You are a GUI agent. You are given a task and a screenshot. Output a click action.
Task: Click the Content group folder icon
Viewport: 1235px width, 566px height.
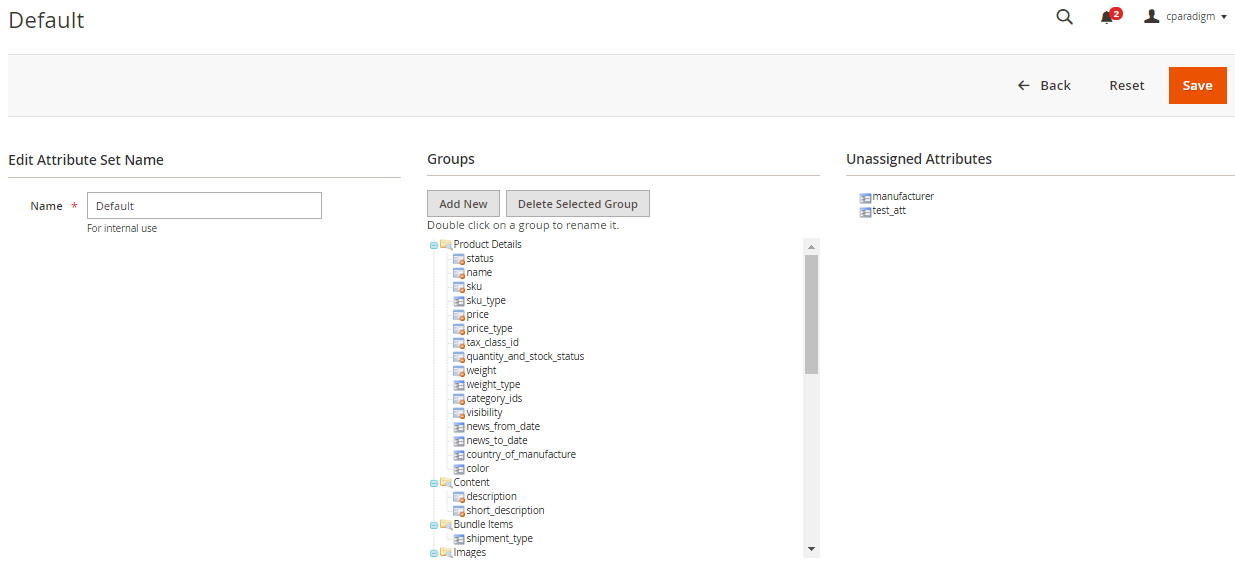point(446,483)
